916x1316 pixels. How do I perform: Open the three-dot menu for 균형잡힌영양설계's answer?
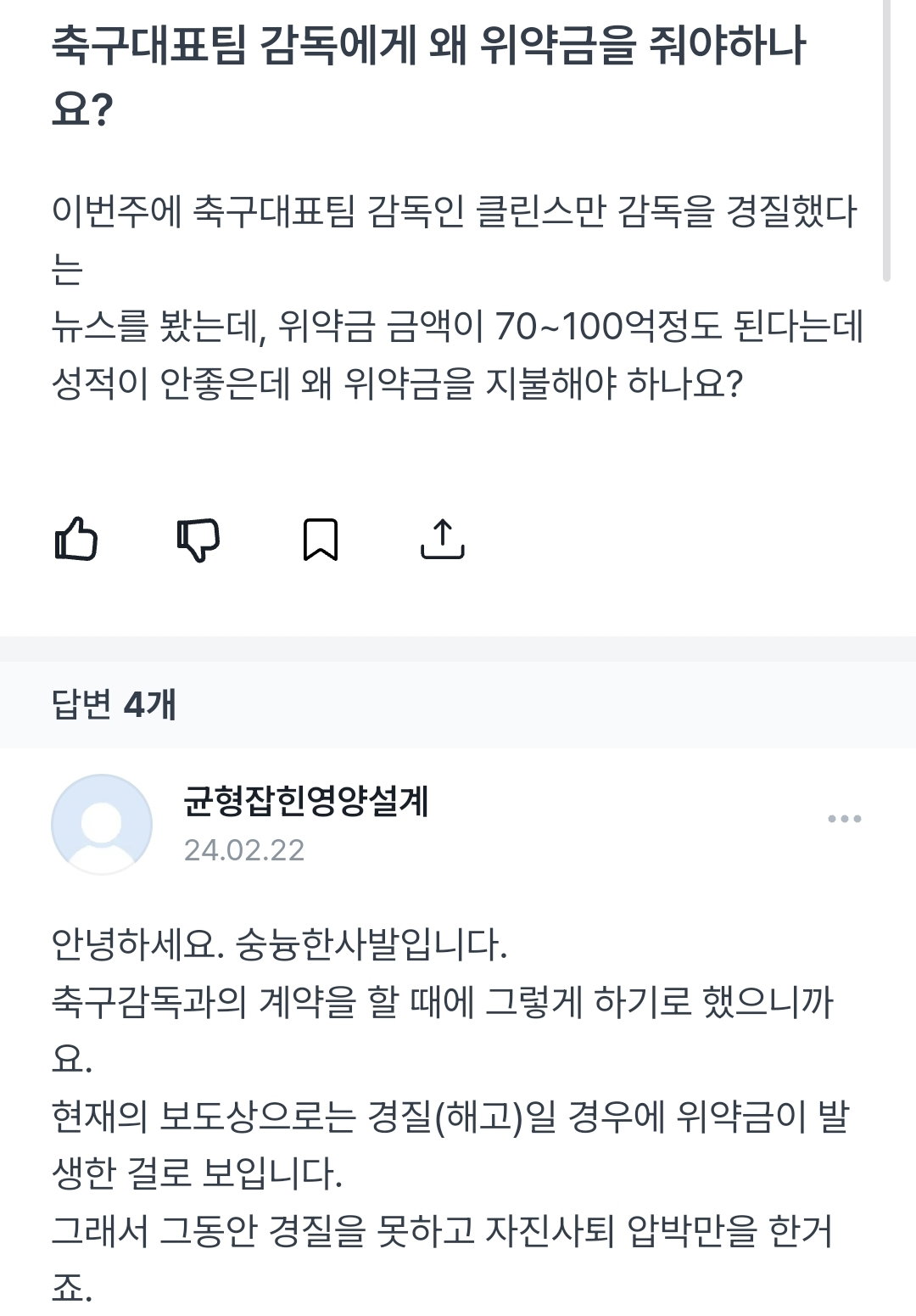tap(845, 819)
